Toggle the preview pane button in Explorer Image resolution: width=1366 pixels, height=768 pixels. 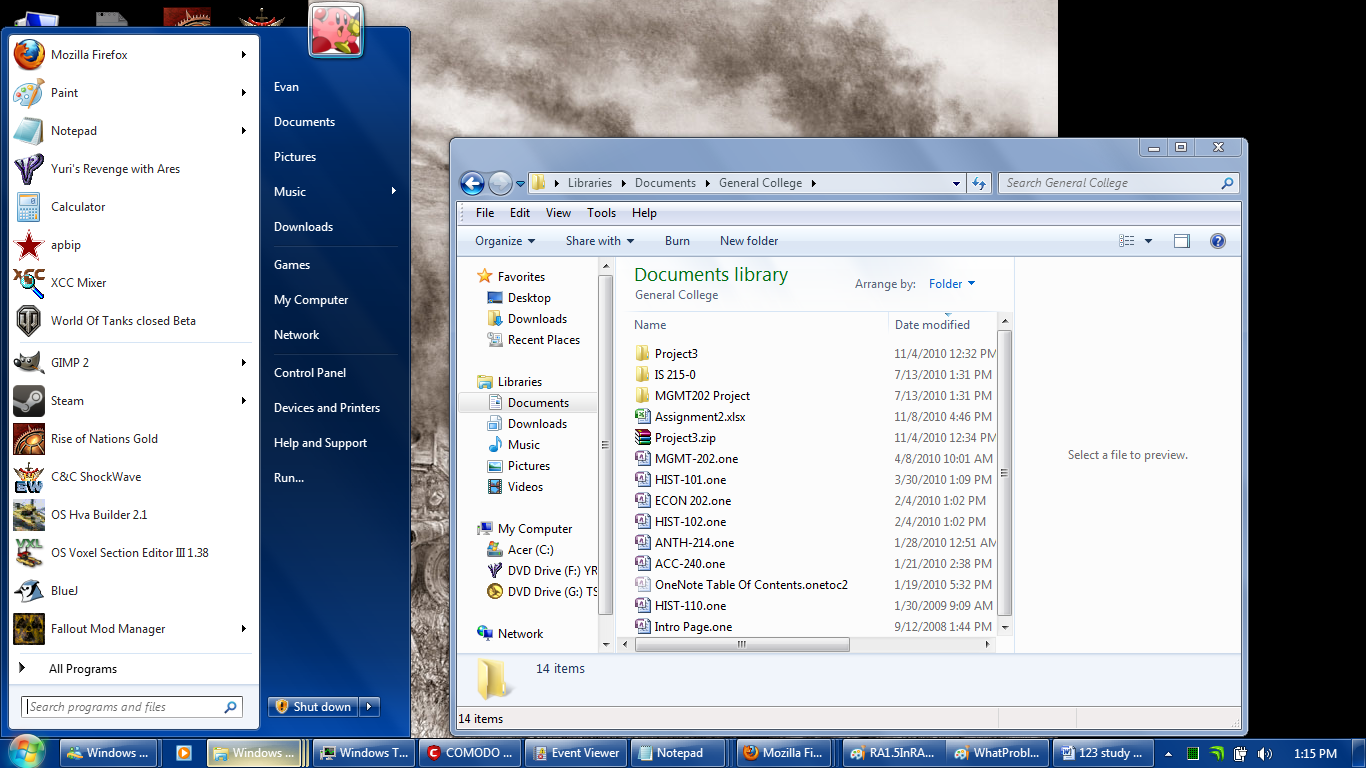point(1182,241)
